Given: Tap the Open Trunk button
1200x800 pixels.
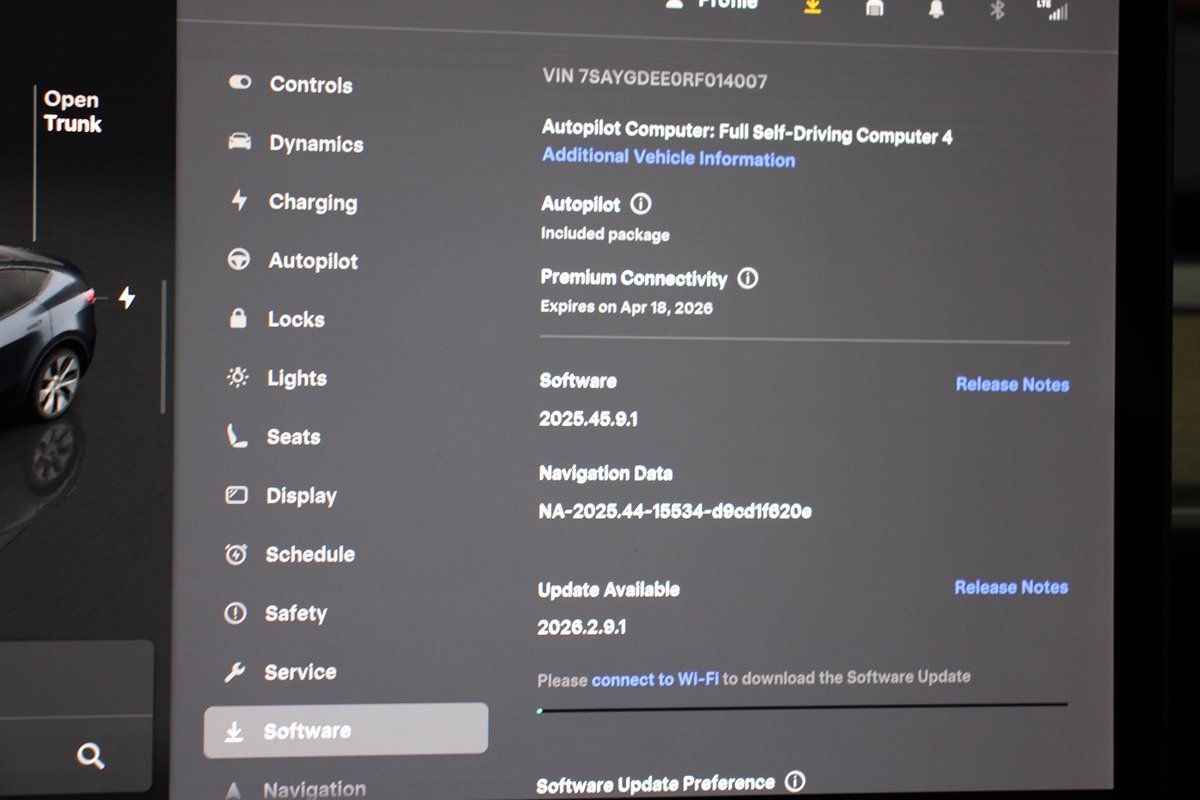Looking at the screenshot, I should pos(72,111).
